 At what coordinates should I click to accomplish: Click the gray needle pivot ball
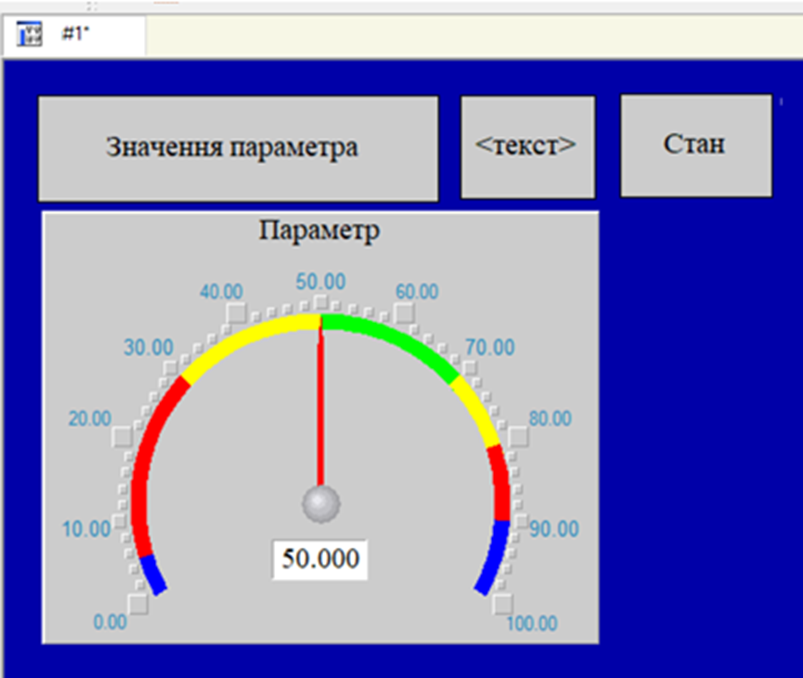(x=321, y=503)
